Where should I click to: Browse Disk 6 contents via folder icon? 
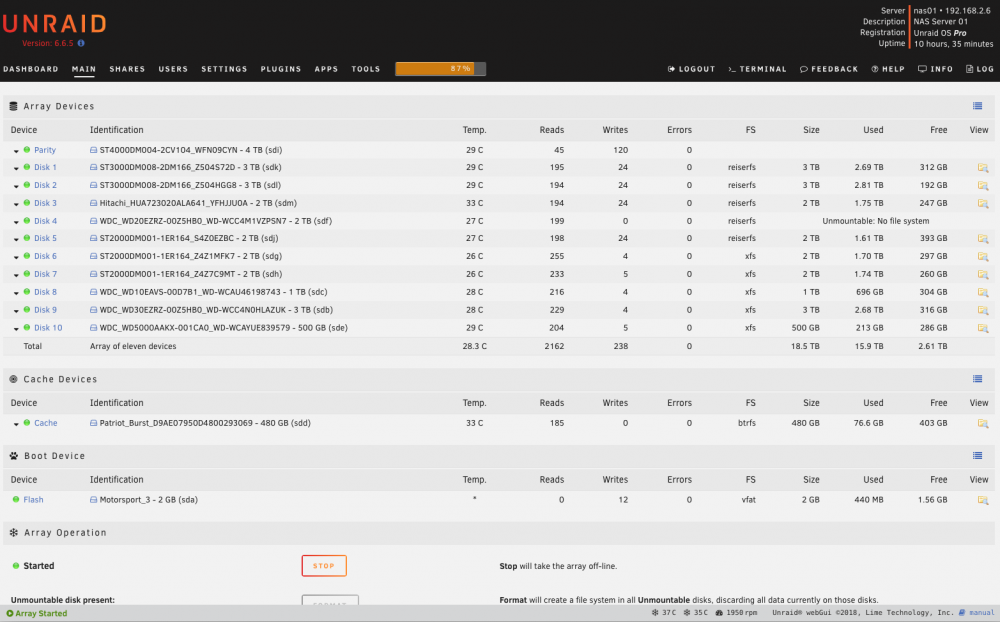[983, 256]
